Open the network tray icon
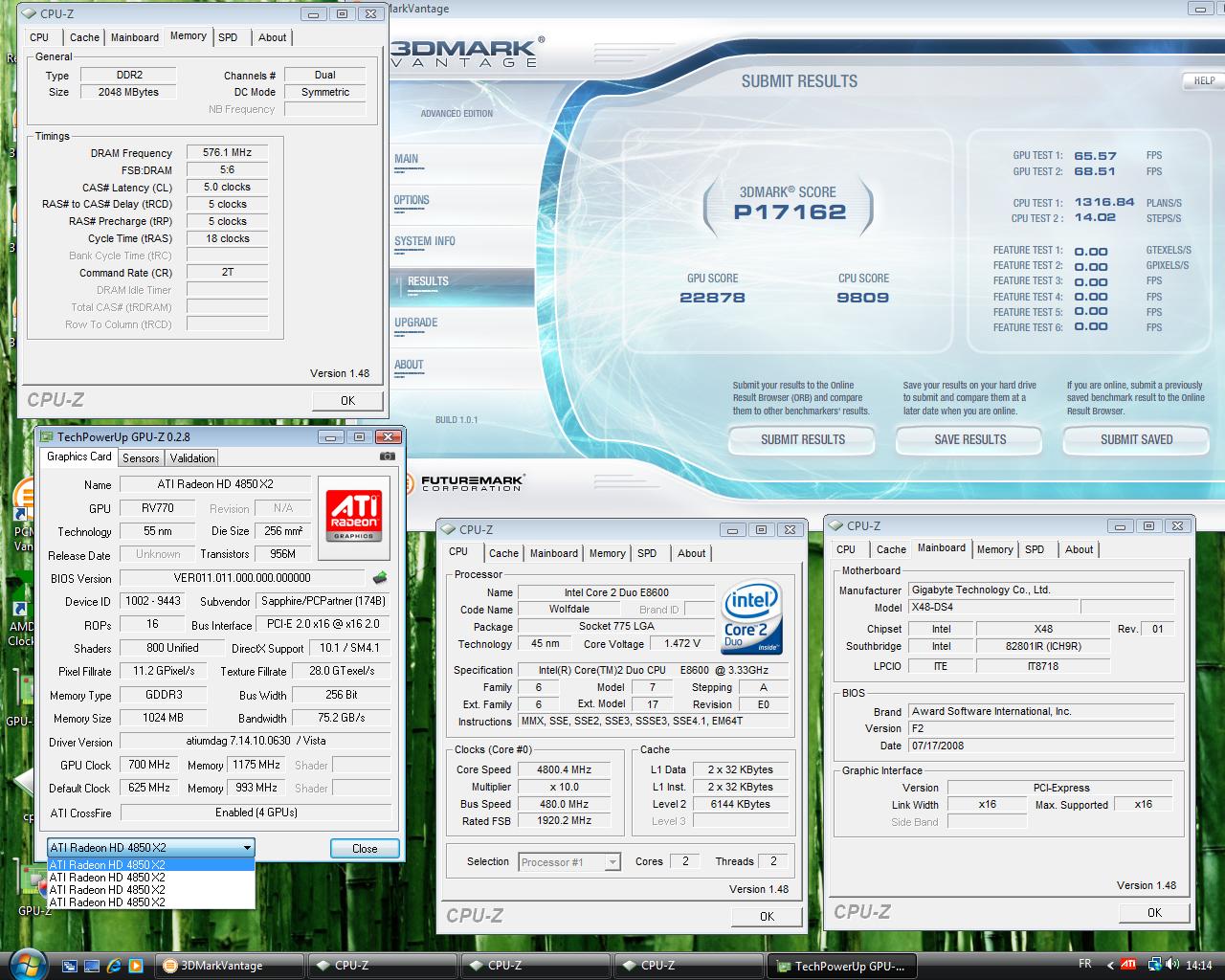 tap(1156, 965)
